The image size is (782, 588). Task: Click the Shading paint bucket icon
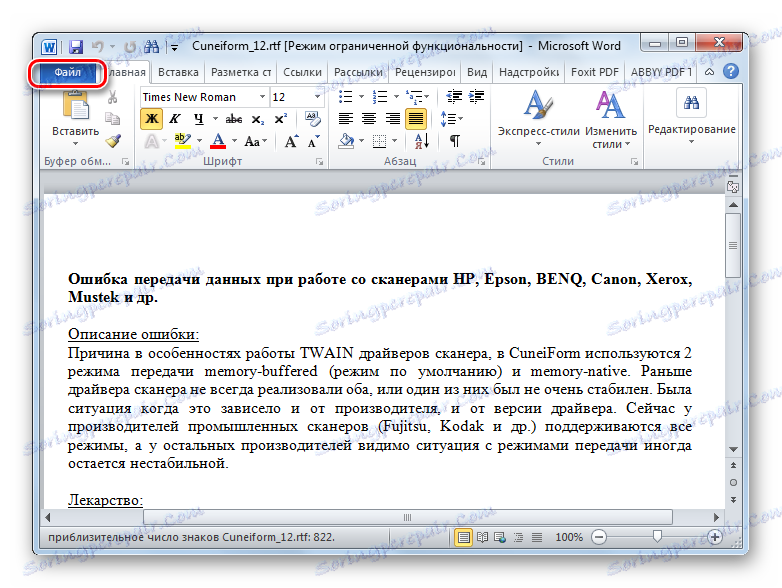(x=346, y=141)
